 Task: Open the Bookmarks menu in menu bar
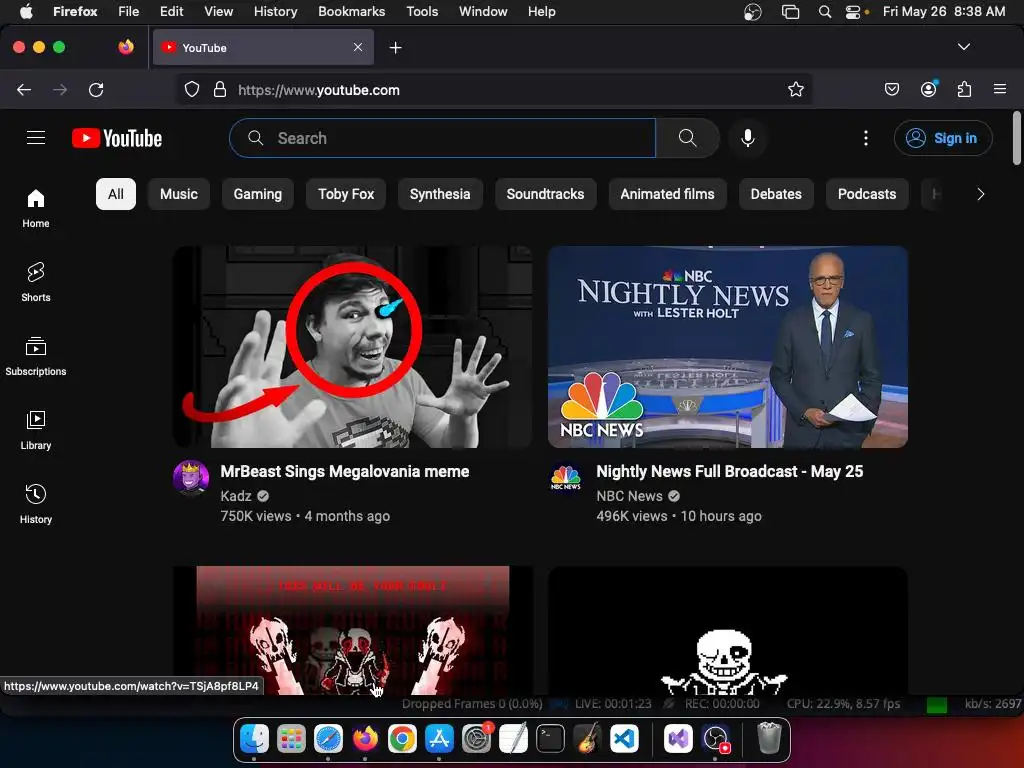click(x=351, y=11)
